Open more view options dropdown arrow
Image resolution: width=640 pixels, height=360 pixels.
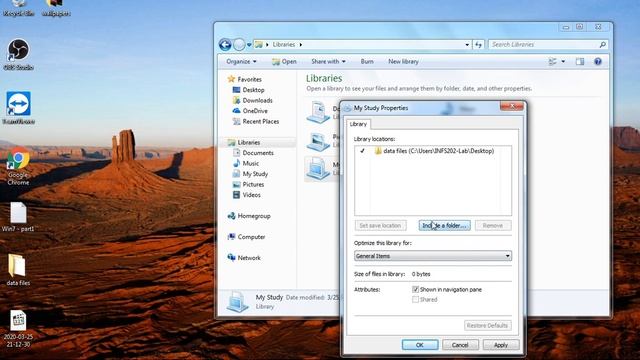[x=563, y=62]
